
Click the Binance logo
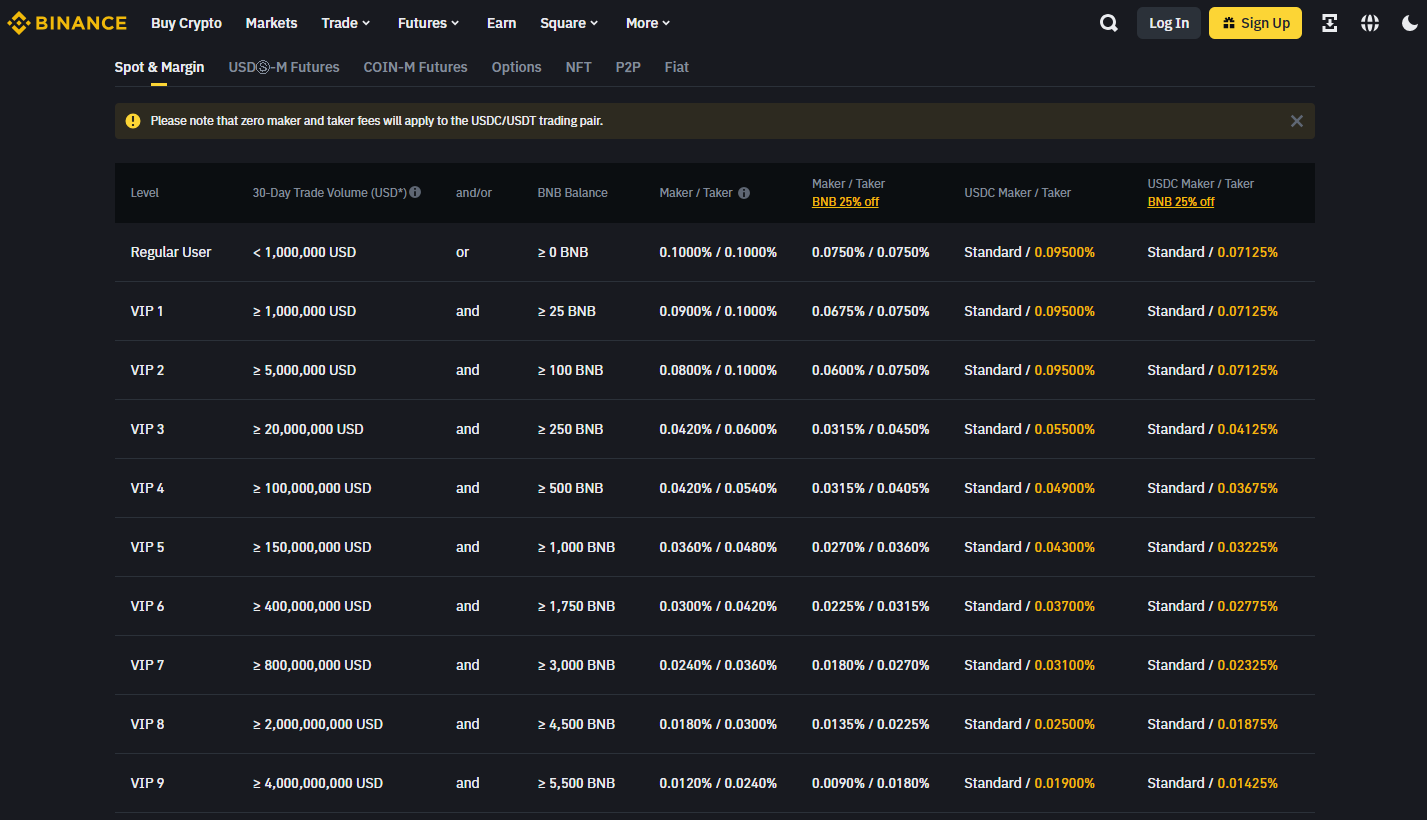click(67, 23)
